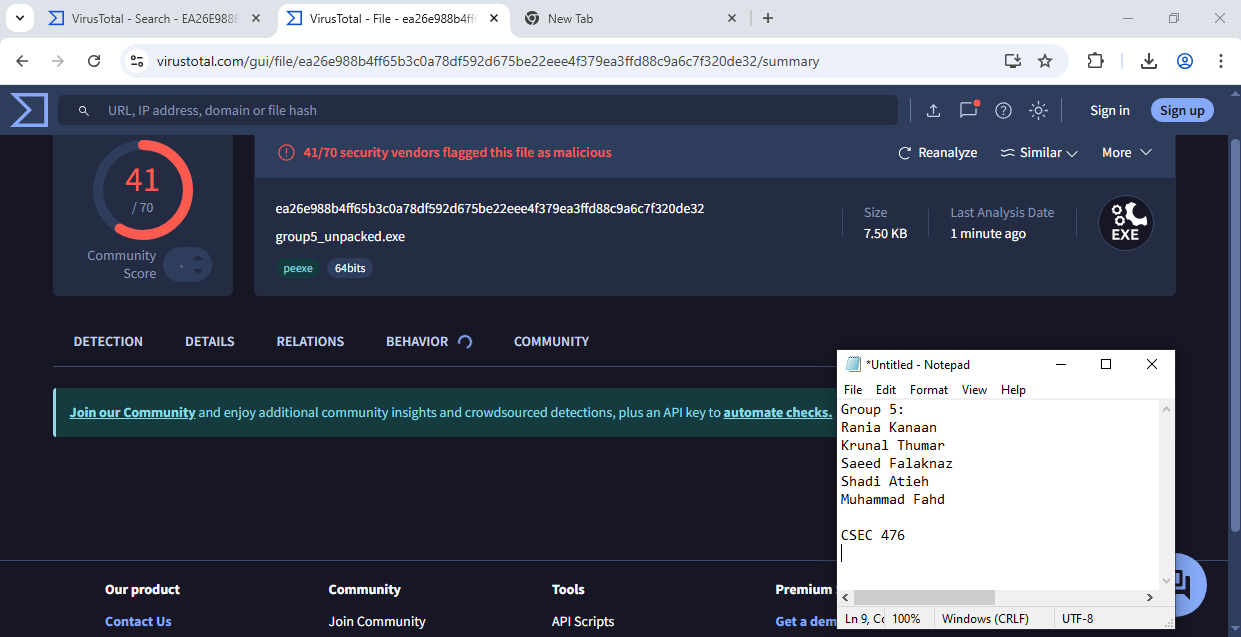The height and width of the screenshot is (637, 1241).
Task: Click Notepad vertical scrollbar up arrow
Action: (x=1166, y=408)
